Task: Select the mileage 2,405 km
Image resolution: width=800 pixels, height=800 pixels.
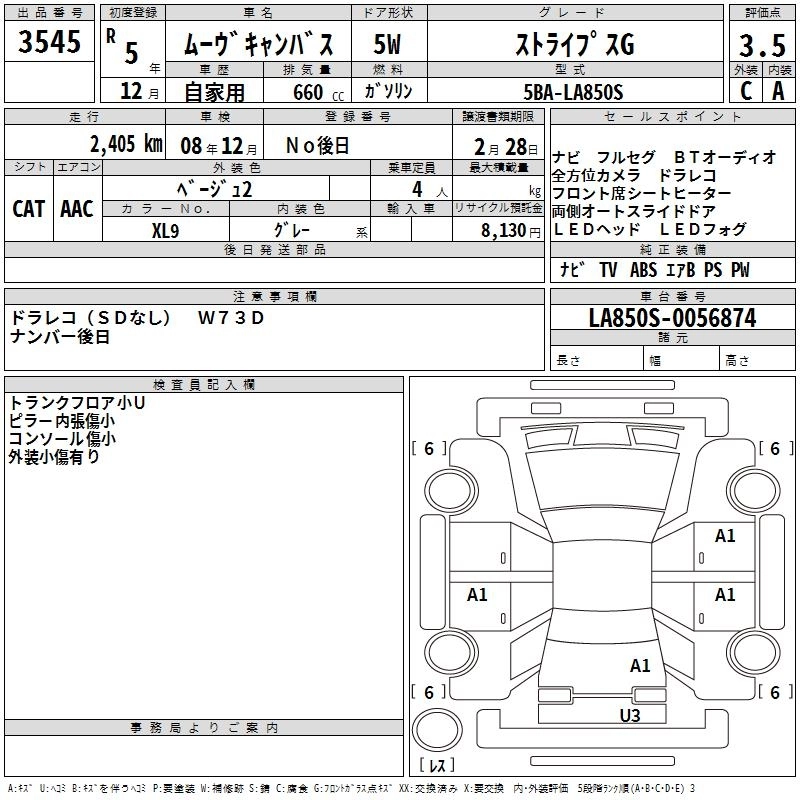Action: click(126, 144)
